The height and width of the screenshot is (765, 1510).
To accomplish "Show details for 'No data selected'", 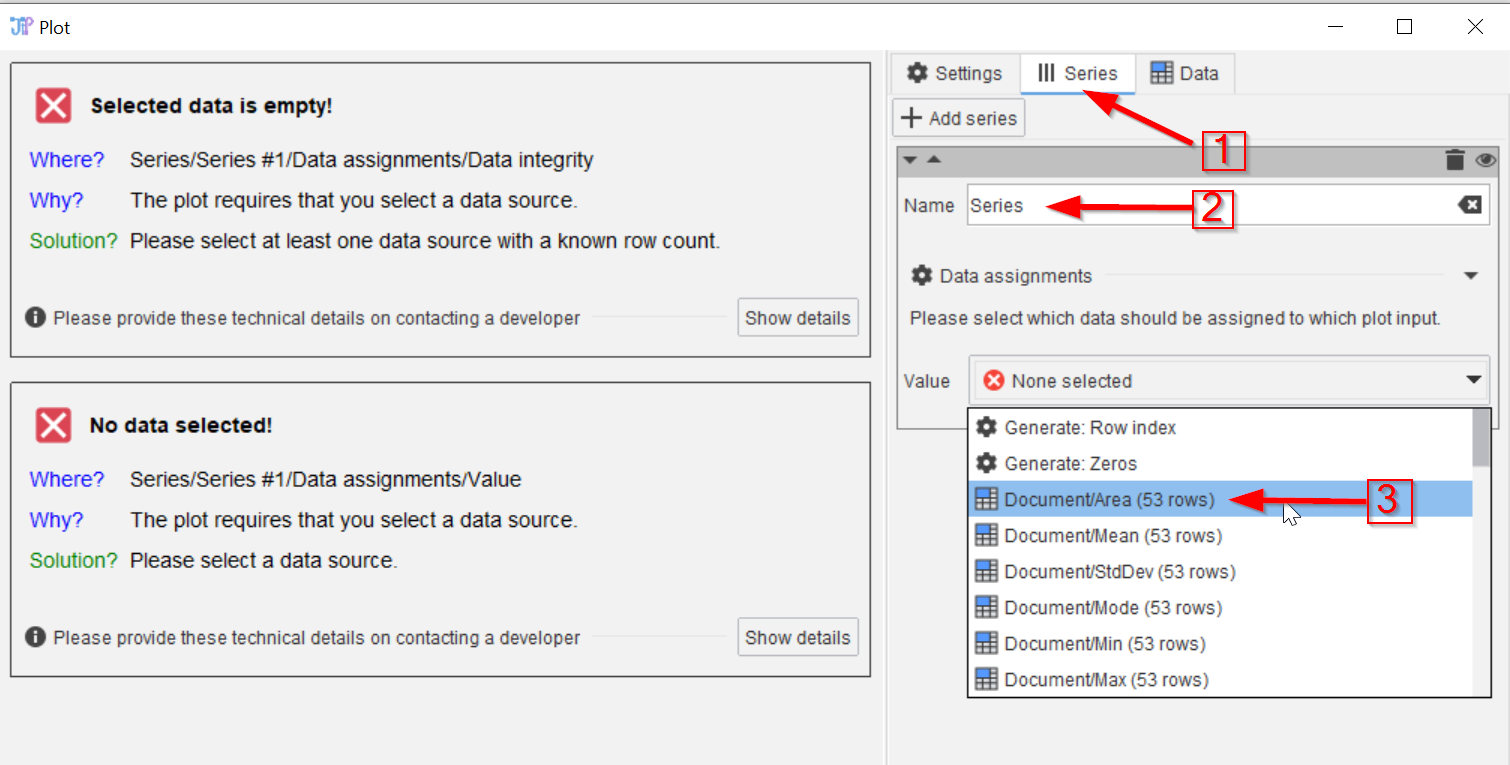I will pyautogui.click(x=797, y=638).
